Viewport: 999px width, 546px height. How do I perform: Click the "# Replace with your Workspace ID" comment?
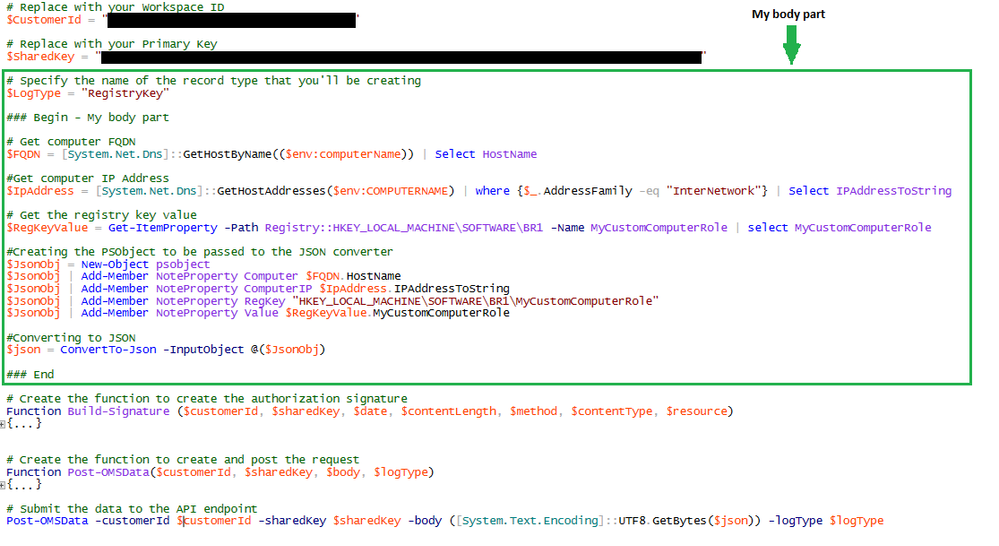tap(115, 7)
